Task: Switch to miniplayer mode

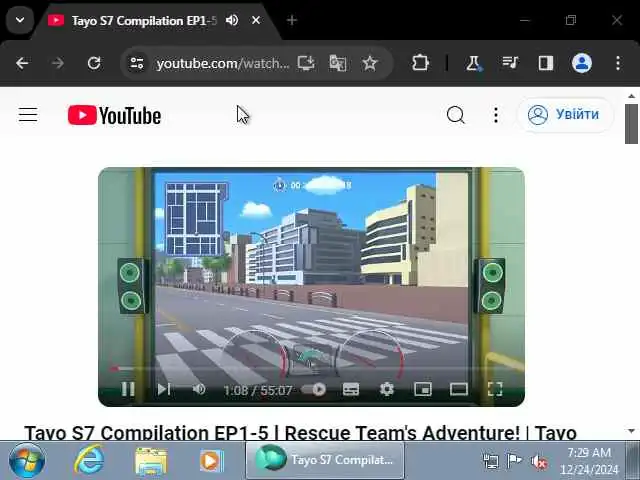Action: pyautogui.click(x=422, y=389)
